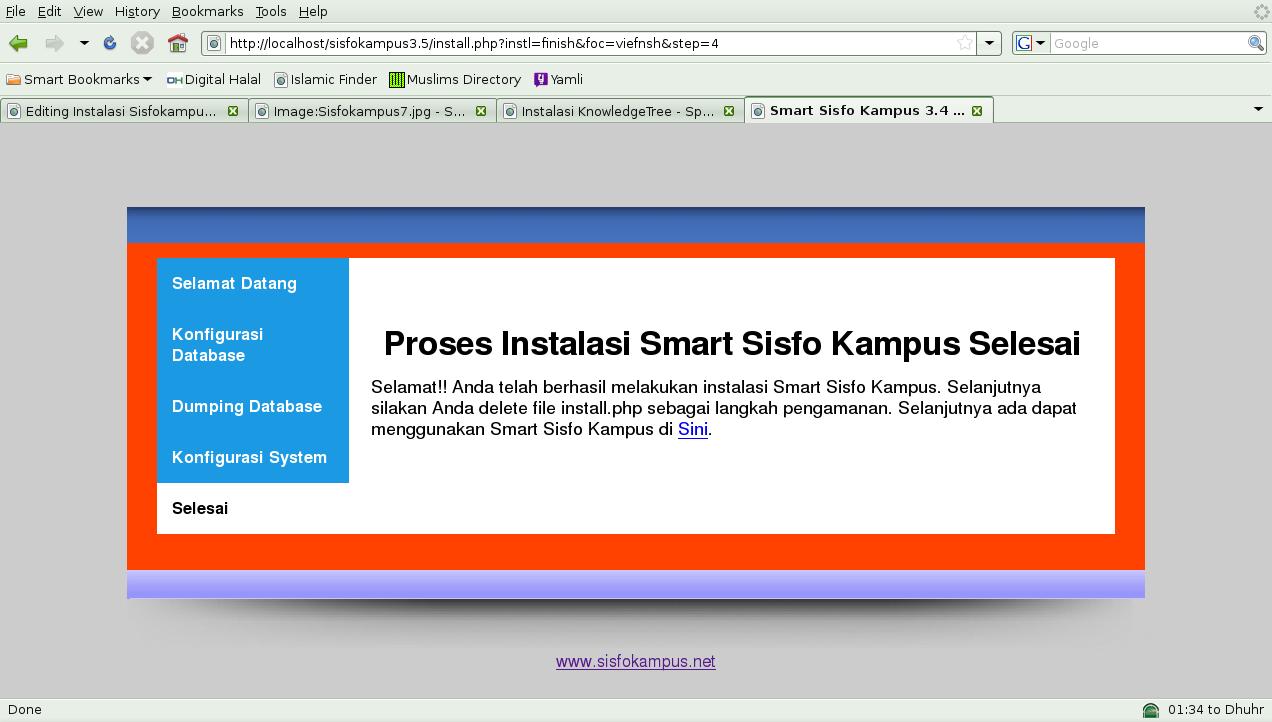Click the Proses Instalasi Smart Sisfo Kampus Selesai heading
The height and width of the screenshot is (722, 1272).
click(x=732, y=343)
